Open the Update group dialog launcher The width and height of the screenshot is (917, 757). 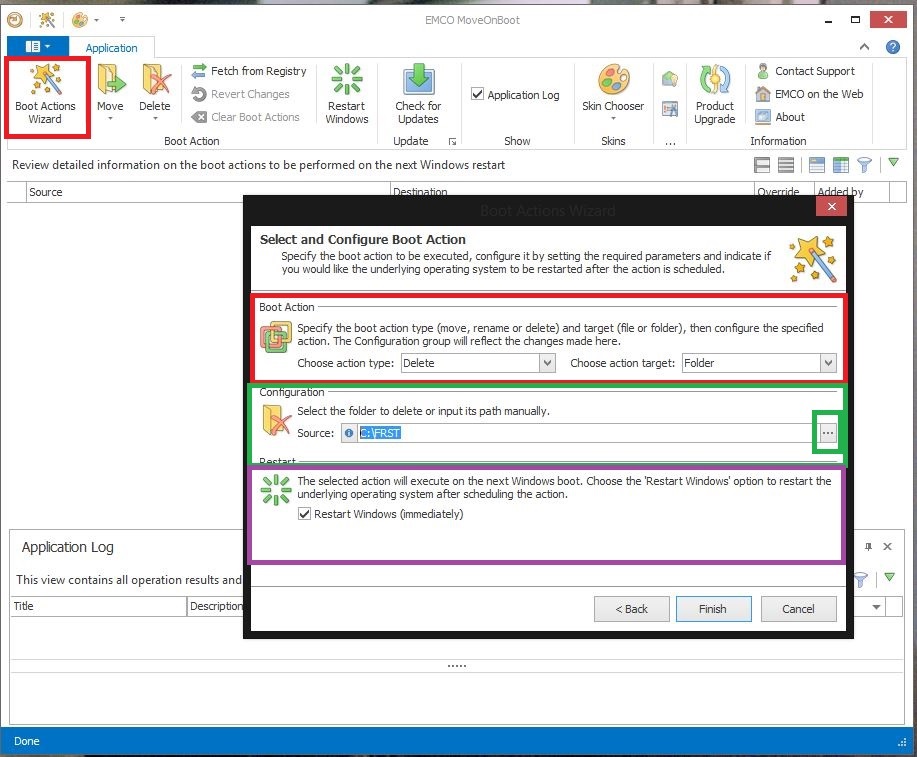tap(452, 141)
